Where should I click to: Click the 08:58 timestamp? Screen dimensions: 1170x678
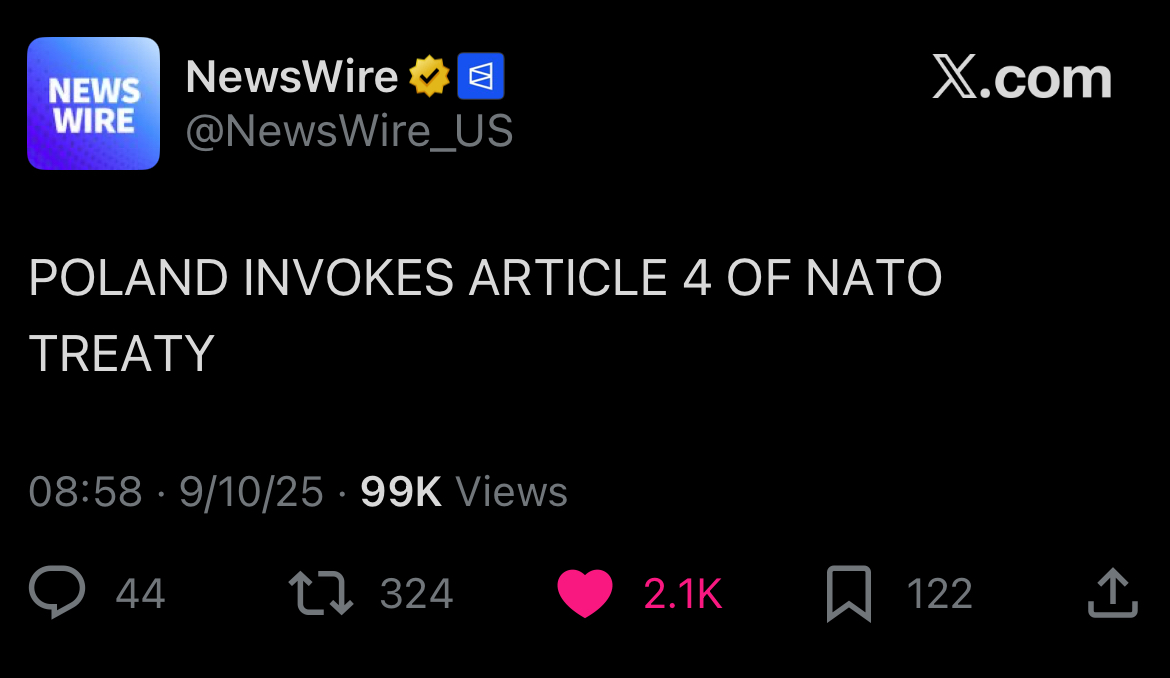click(x=85, y=492)
